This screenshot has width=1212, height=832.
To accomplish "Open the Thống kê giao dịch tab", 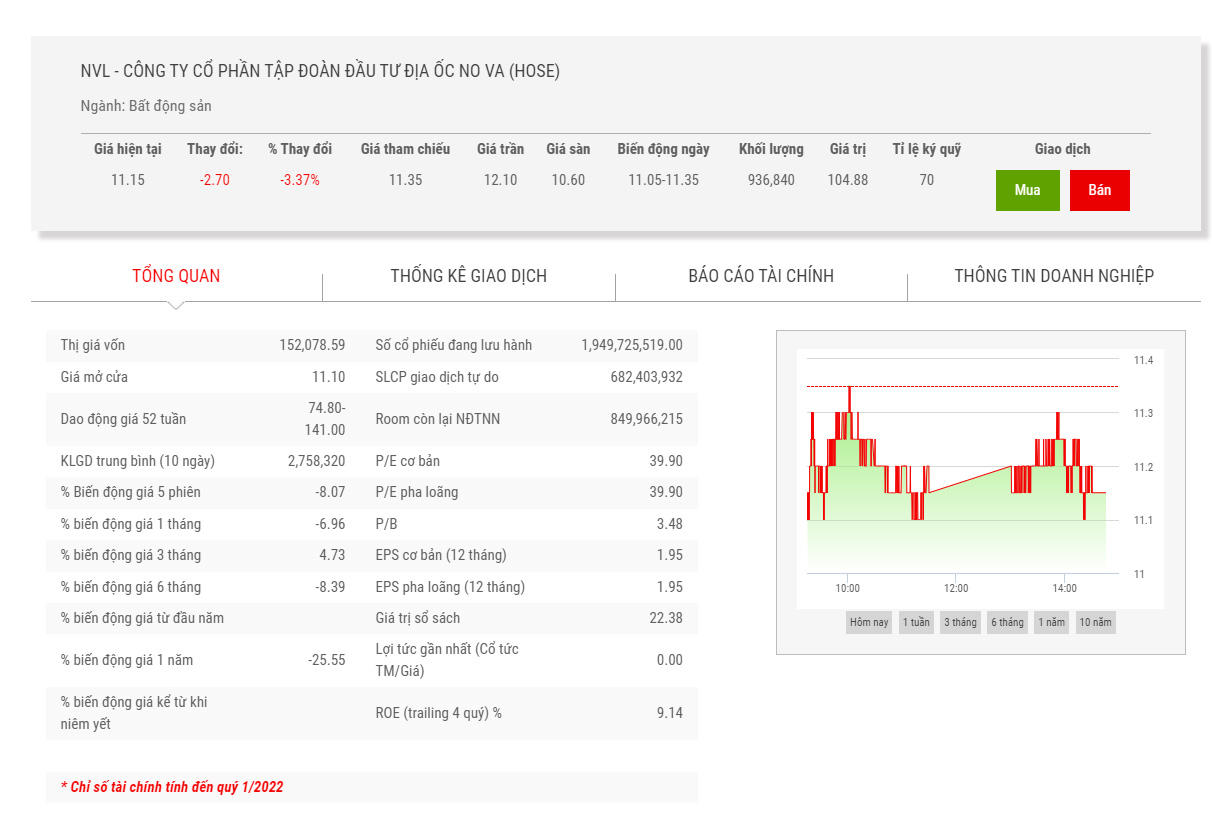I will coord(468,276).
